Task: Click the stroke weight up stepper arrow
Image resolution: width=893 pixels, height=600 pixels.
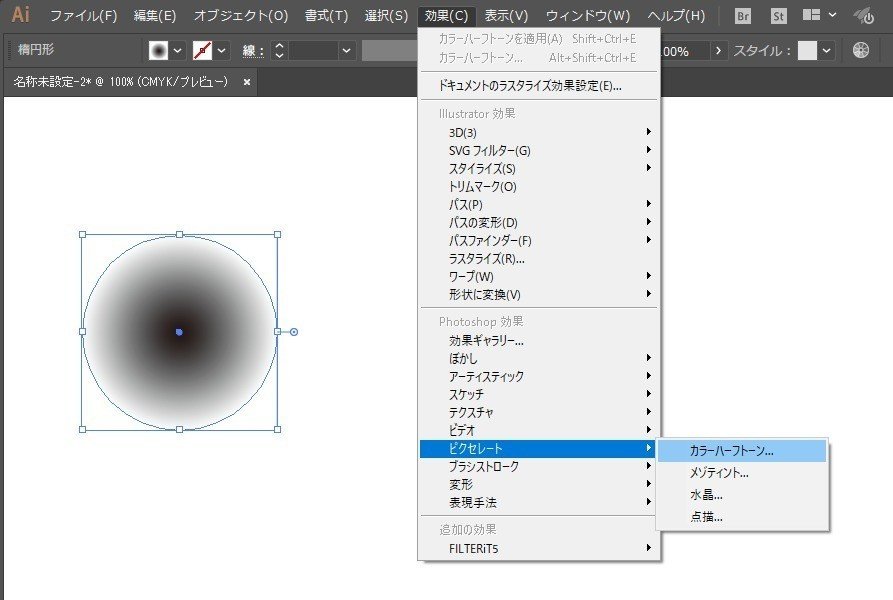Action: tap(279, 44)
